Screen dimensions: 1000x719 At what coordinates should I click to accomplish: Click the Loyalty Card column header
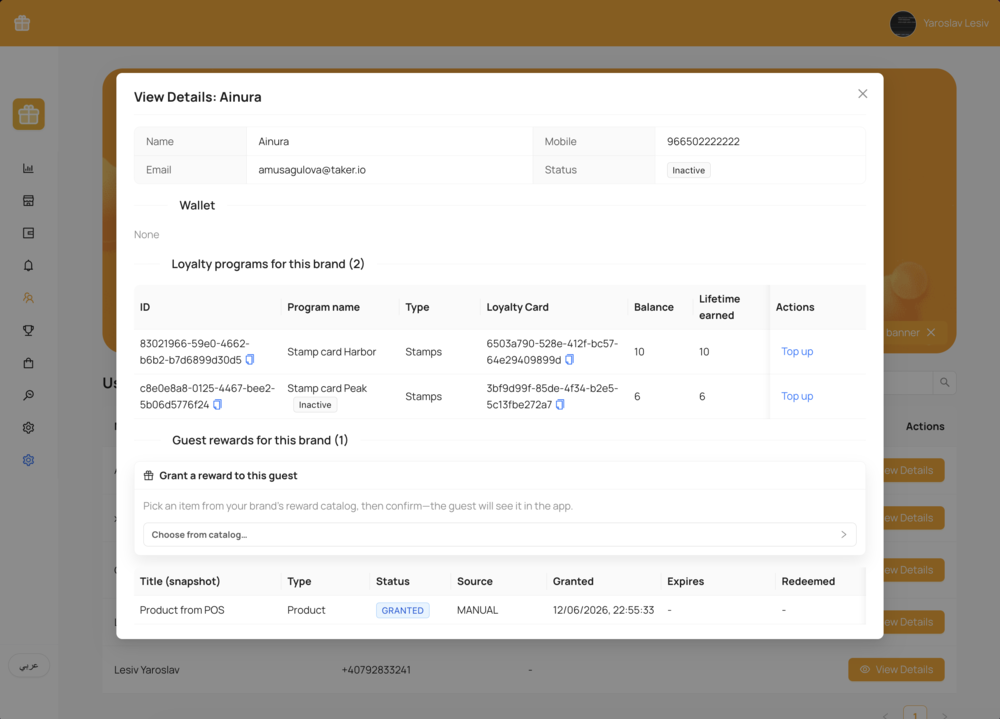517,307
